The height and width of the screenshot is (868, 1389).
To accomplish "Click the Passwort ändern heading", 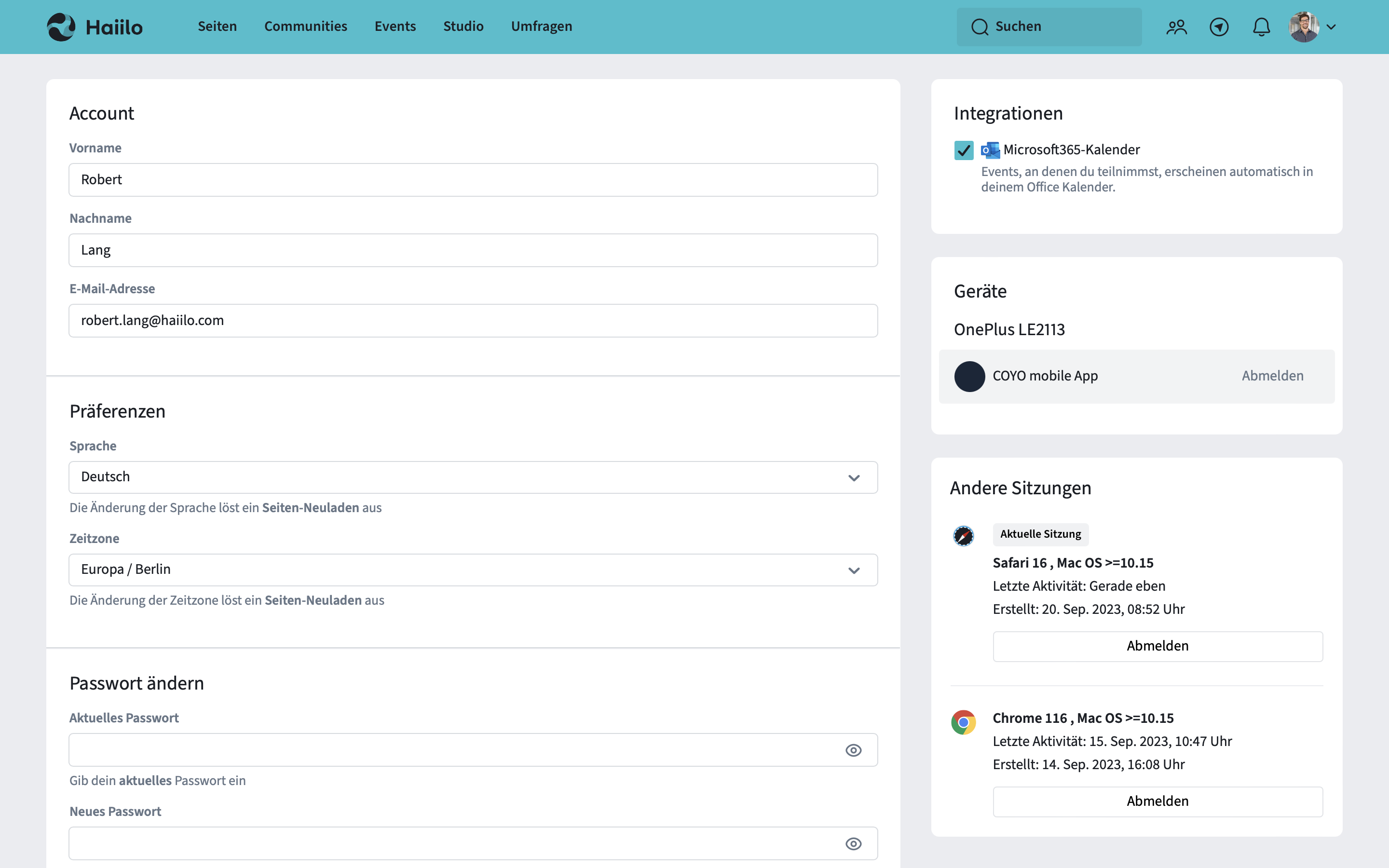I will coord(136,683).
